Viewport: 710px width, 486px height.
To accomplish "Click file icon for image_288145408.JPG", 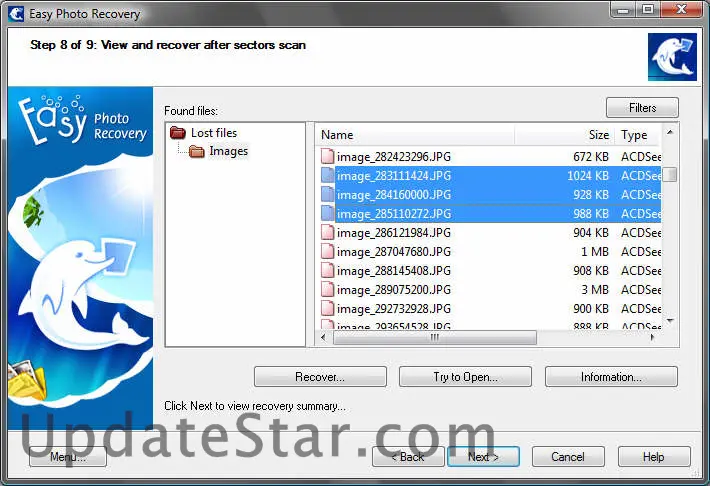I will (x=327, y=270).
